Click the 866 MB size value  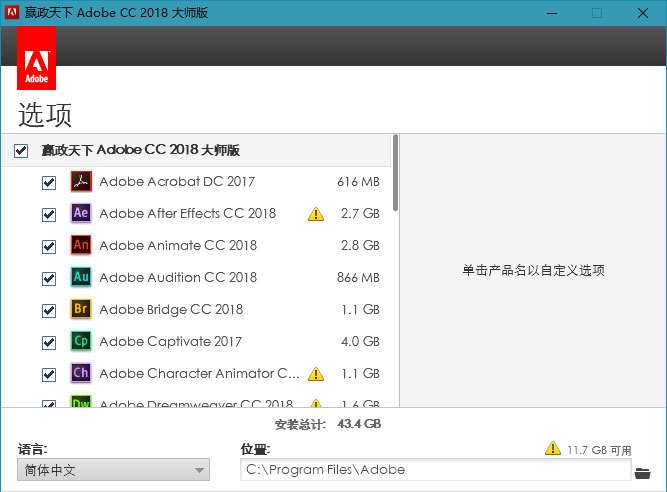click(358, 277)
